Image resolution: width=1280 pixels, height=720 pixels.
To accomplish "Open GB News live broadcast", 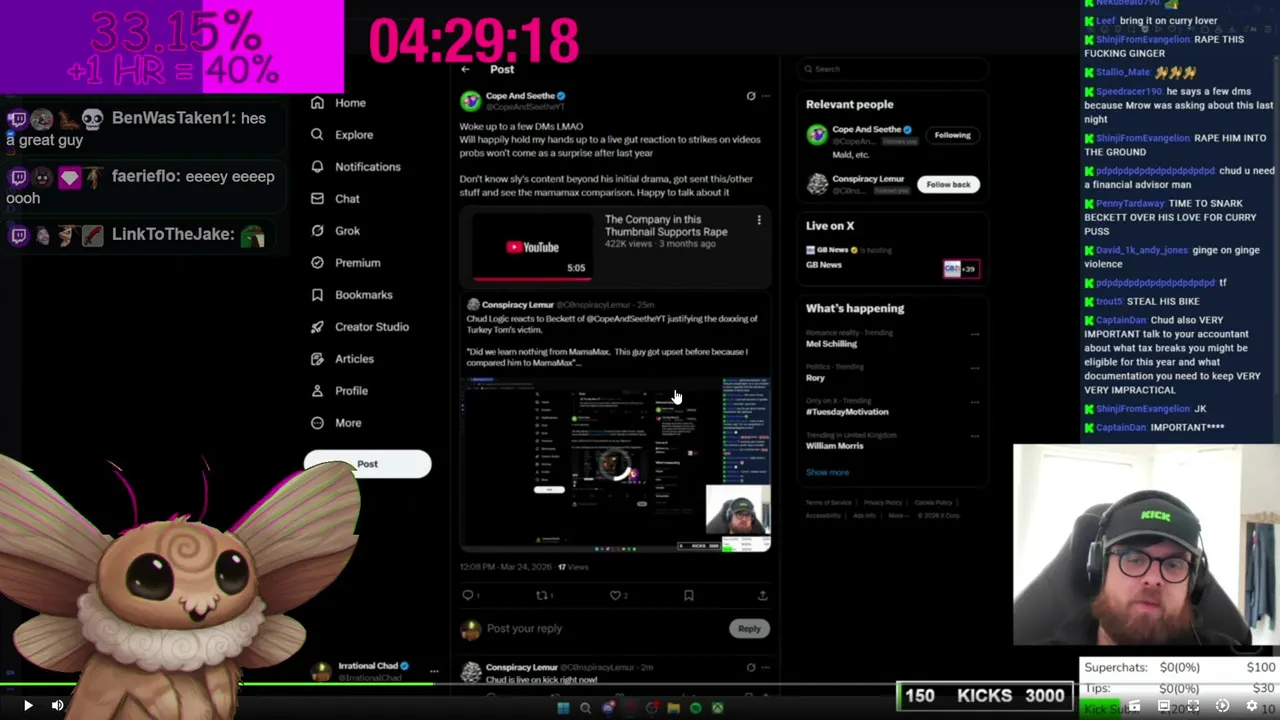I will (893, 257).
